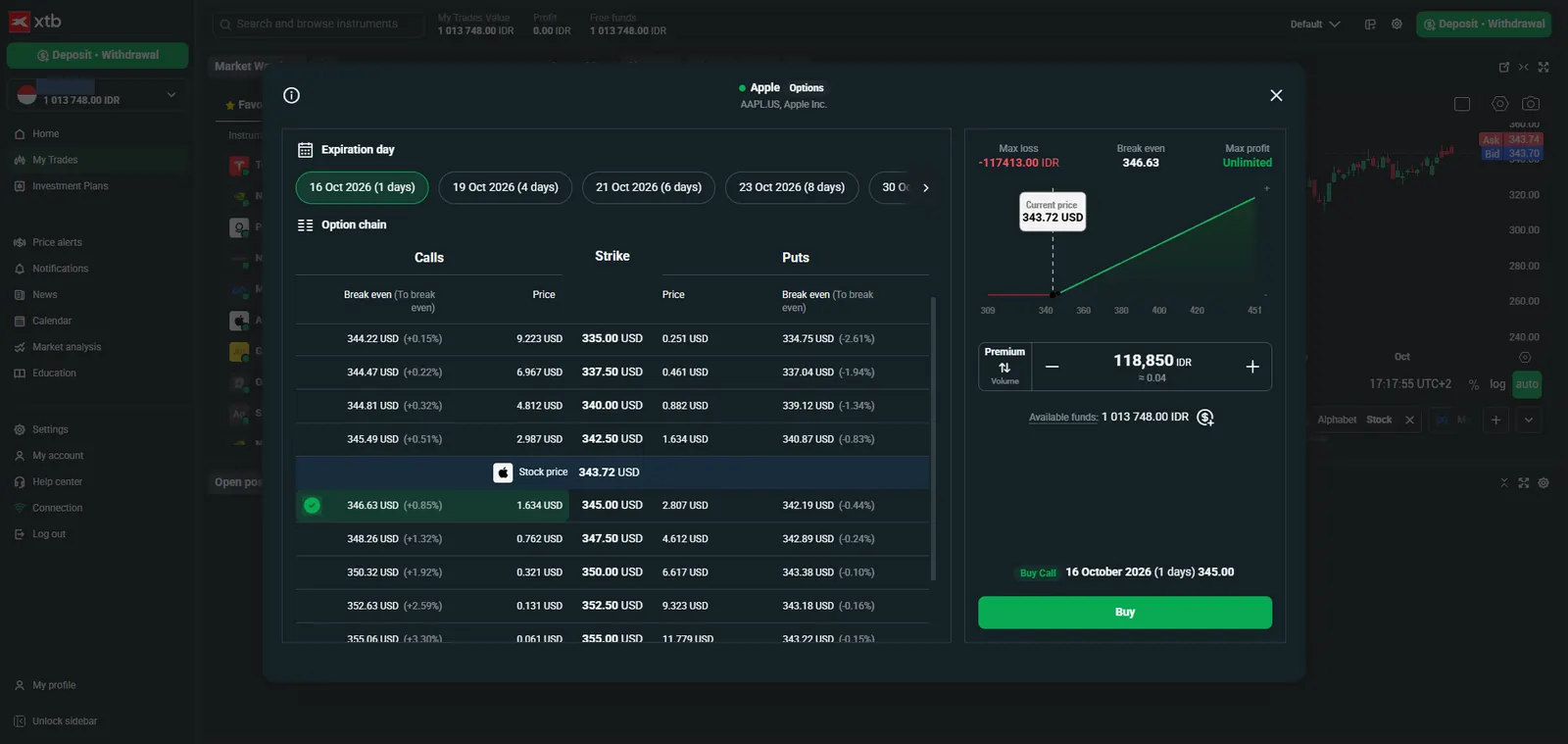The image size is (1568, 744).
Task: Click the sidebar Deposit · Withdrawal button
Action: 98,56
